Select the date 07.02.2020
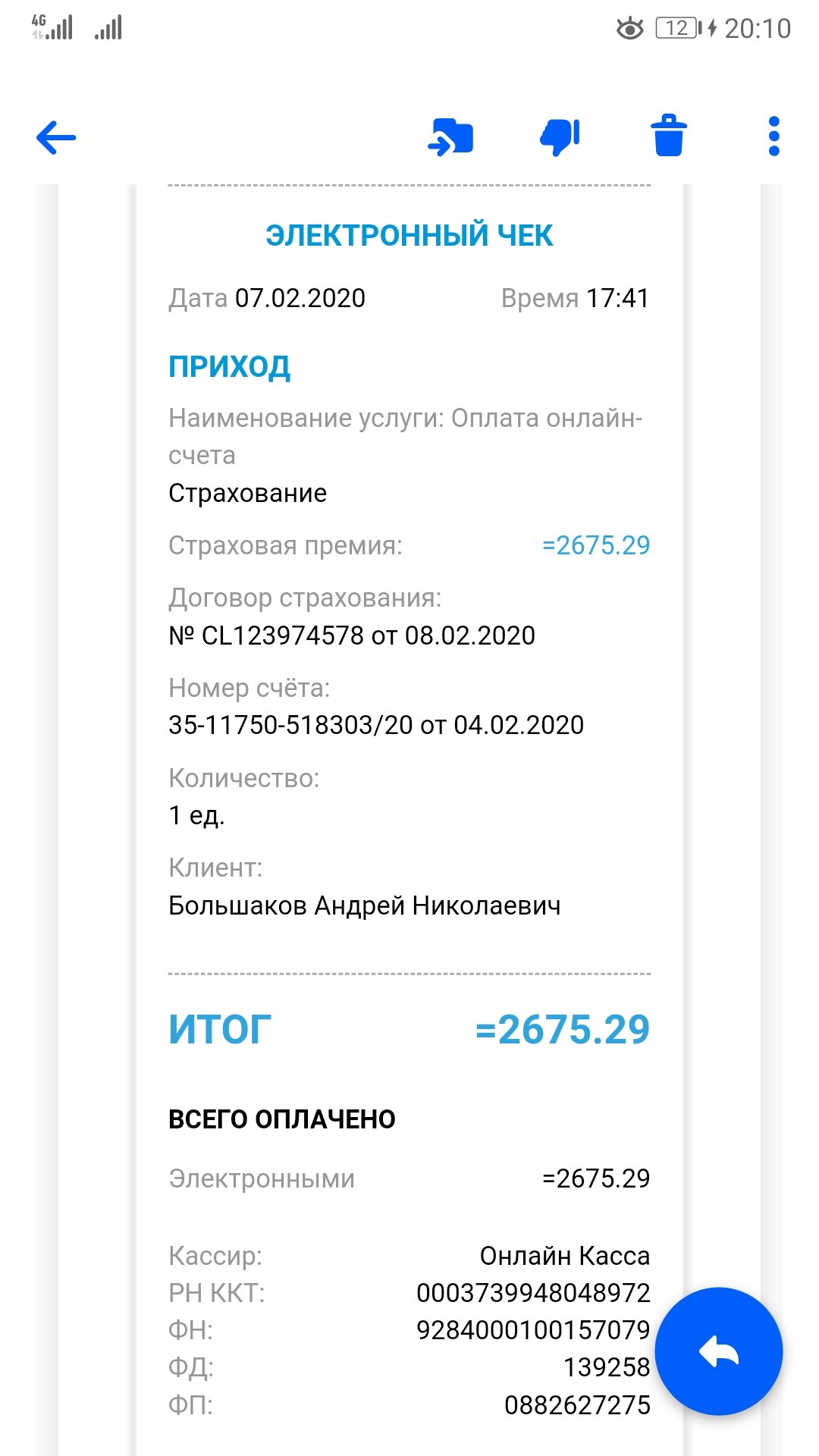This screenshot has height=1456, width=819. 300,298
